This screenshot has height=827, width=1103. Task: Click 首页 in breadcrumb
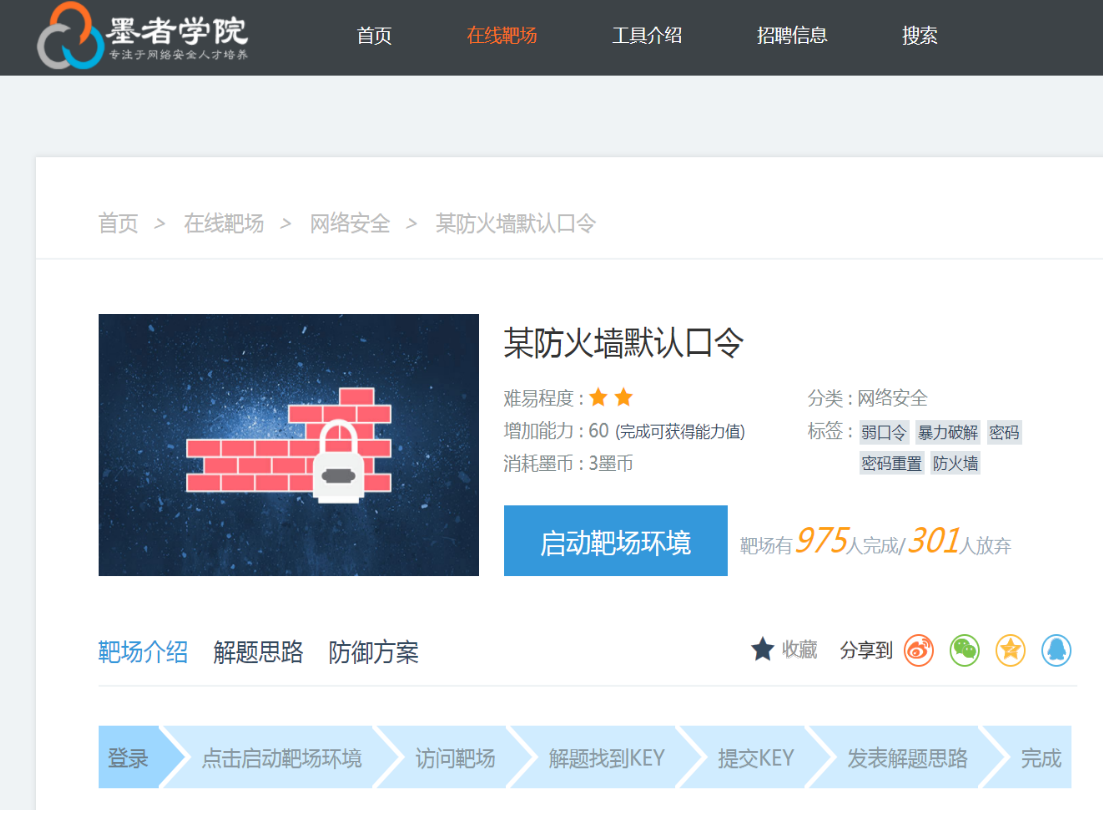[118, 224]
